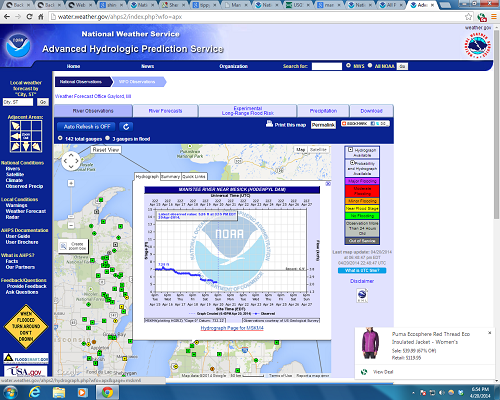Go to the west adjacent area arrow
This screenshot has height=400, width=500.
point(15,136)
